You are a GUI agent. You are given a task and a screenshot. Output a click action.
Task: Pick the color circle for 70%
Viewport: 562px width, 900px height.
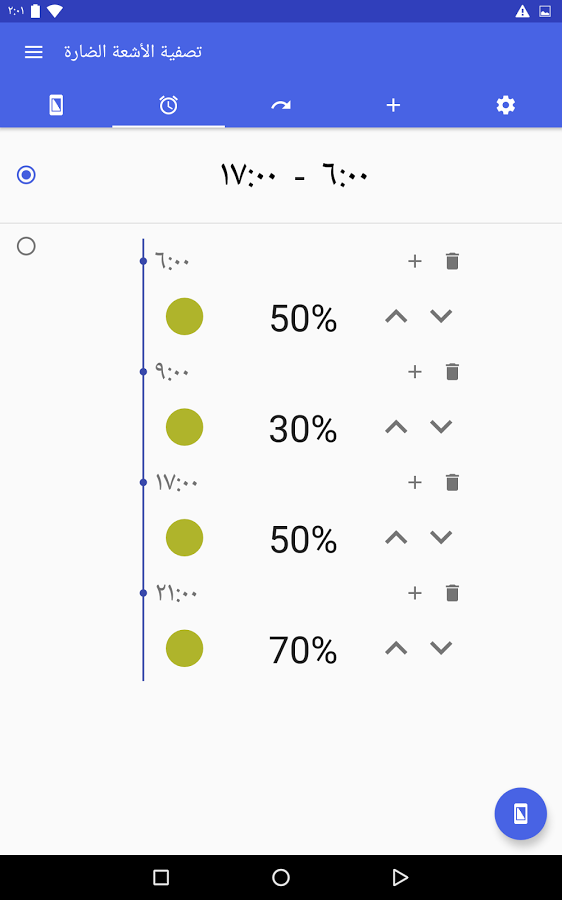click(x=184, y=648)
